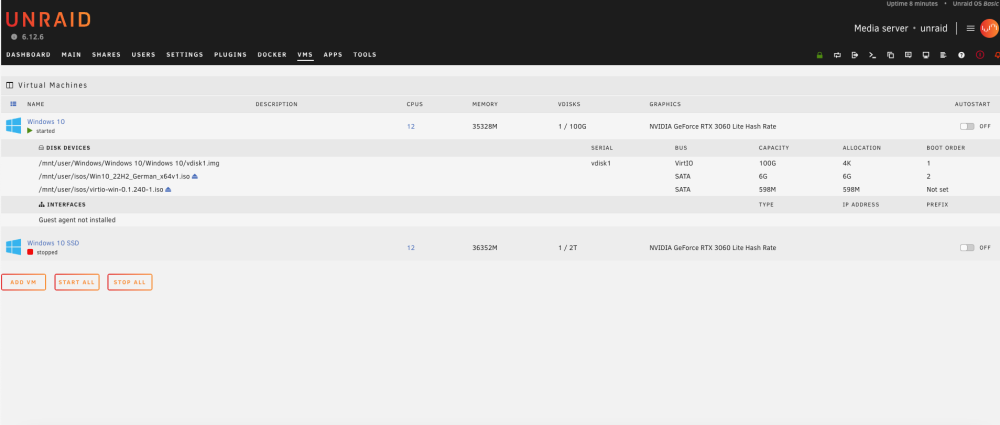Toggle autostart for Windows 10 SSD VM
The width and height of the screenshot is (1000, 425).
click(967, 248)
